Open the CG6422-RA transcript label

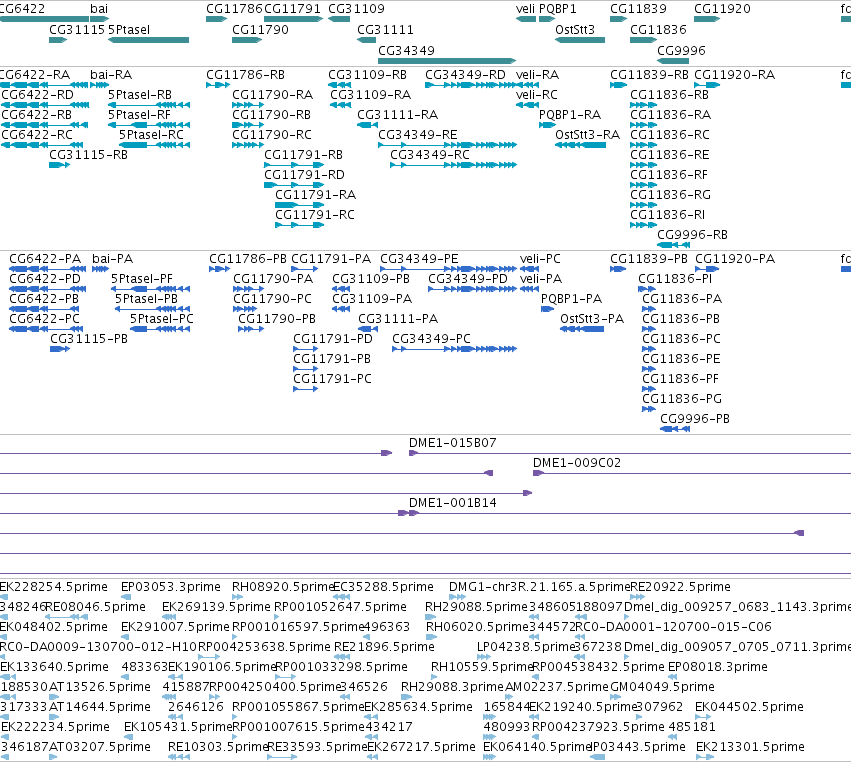coord(35,74)
